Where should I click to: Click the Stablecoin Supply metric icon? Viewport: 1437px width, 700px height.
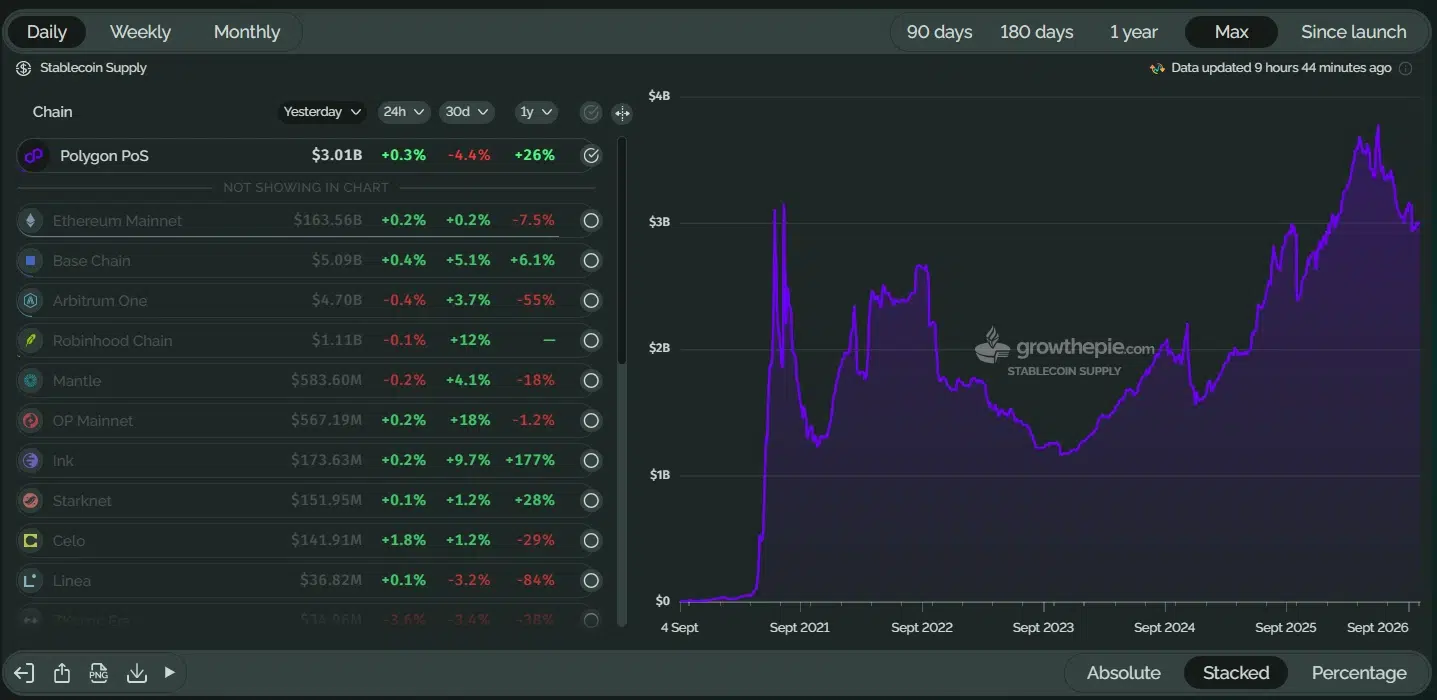24,68
